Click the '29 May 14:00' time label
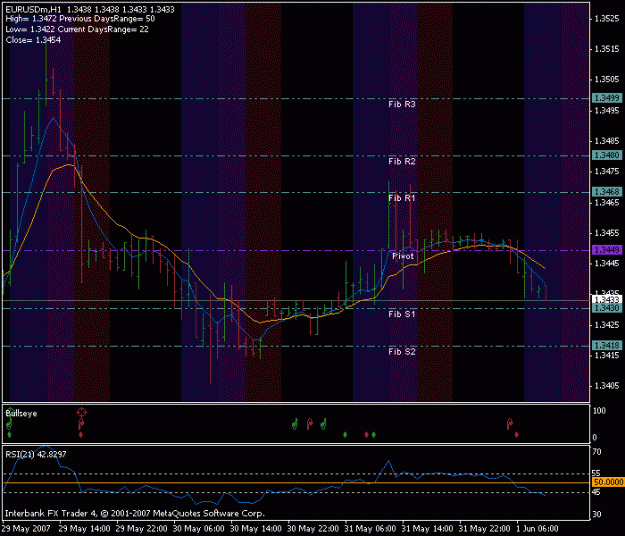The image size is (625, 536). point(84,529)
